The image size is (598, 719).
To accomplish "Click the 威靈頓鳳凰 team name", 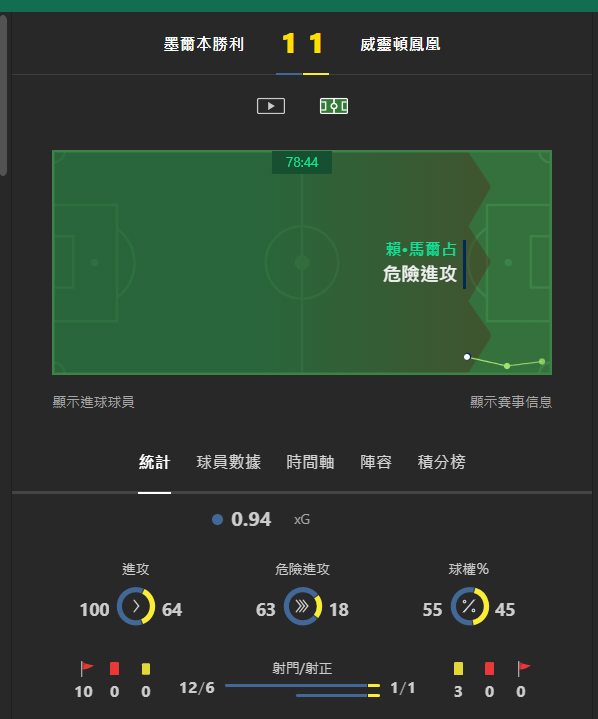I will coord(400,44).
